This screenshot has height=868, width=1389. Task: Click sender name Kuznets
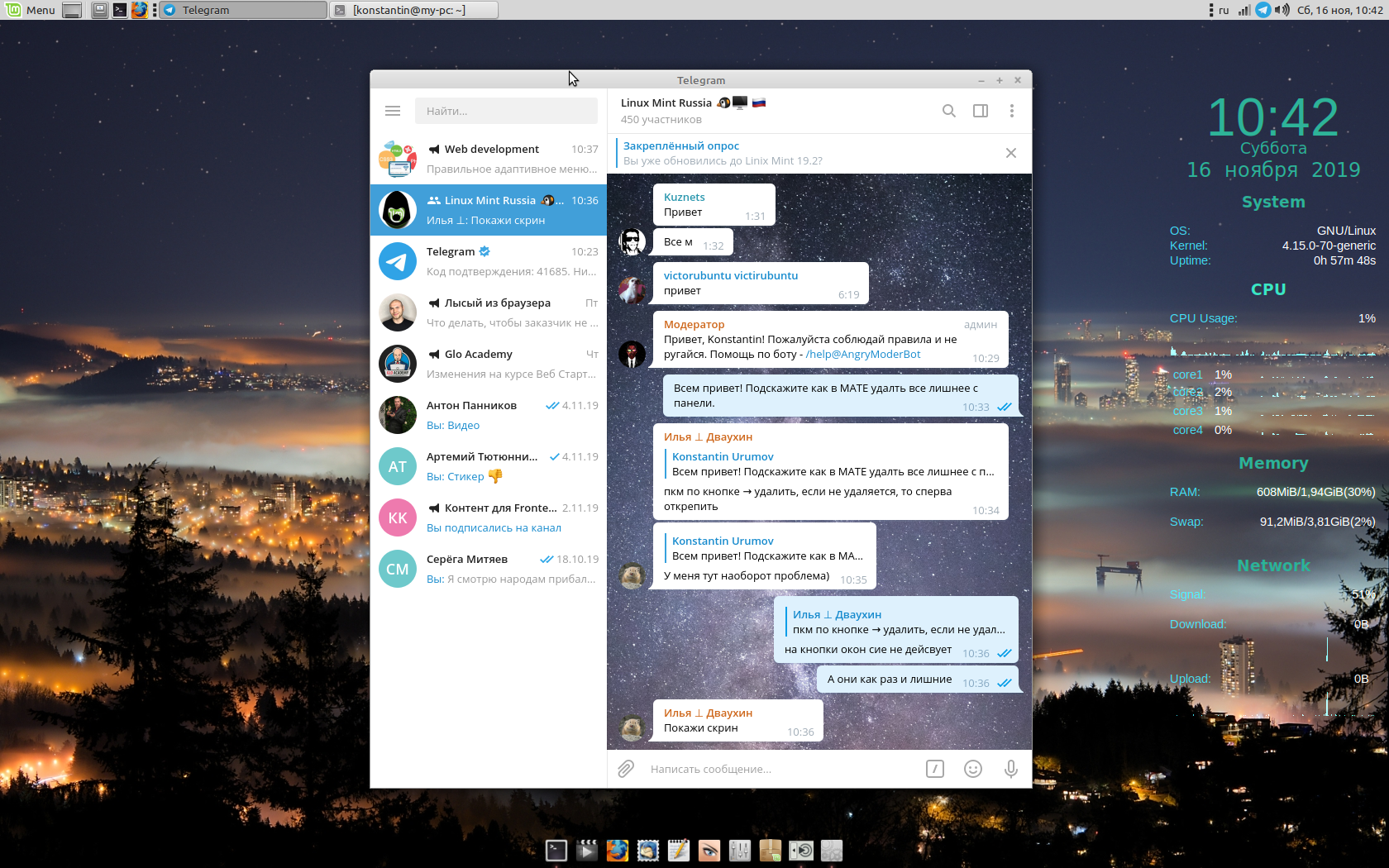click(x=684, y=197)
